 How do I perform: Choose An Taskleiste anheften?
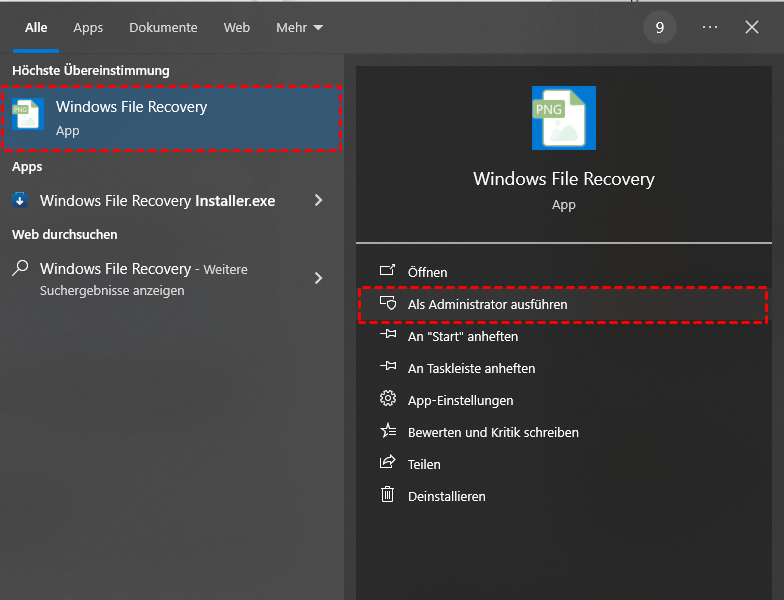564,368
